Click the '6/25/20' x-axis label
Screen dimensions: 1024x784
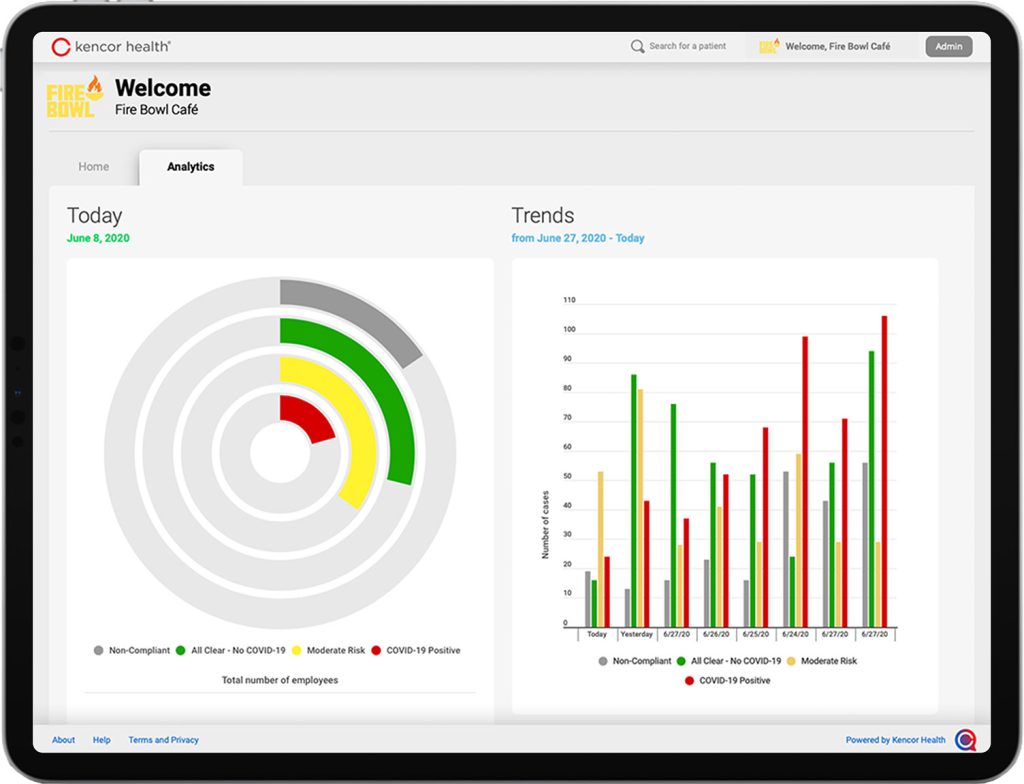point(756,634)
